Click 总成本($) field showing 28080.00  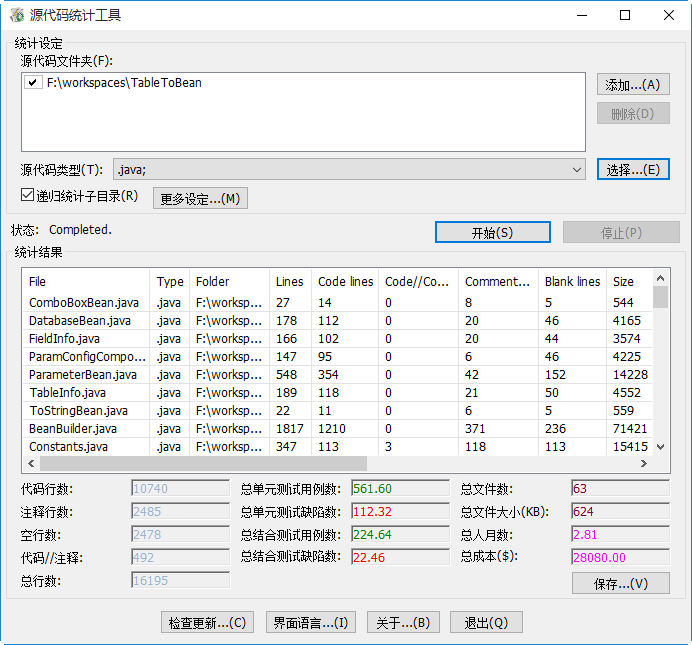[621, 557]
